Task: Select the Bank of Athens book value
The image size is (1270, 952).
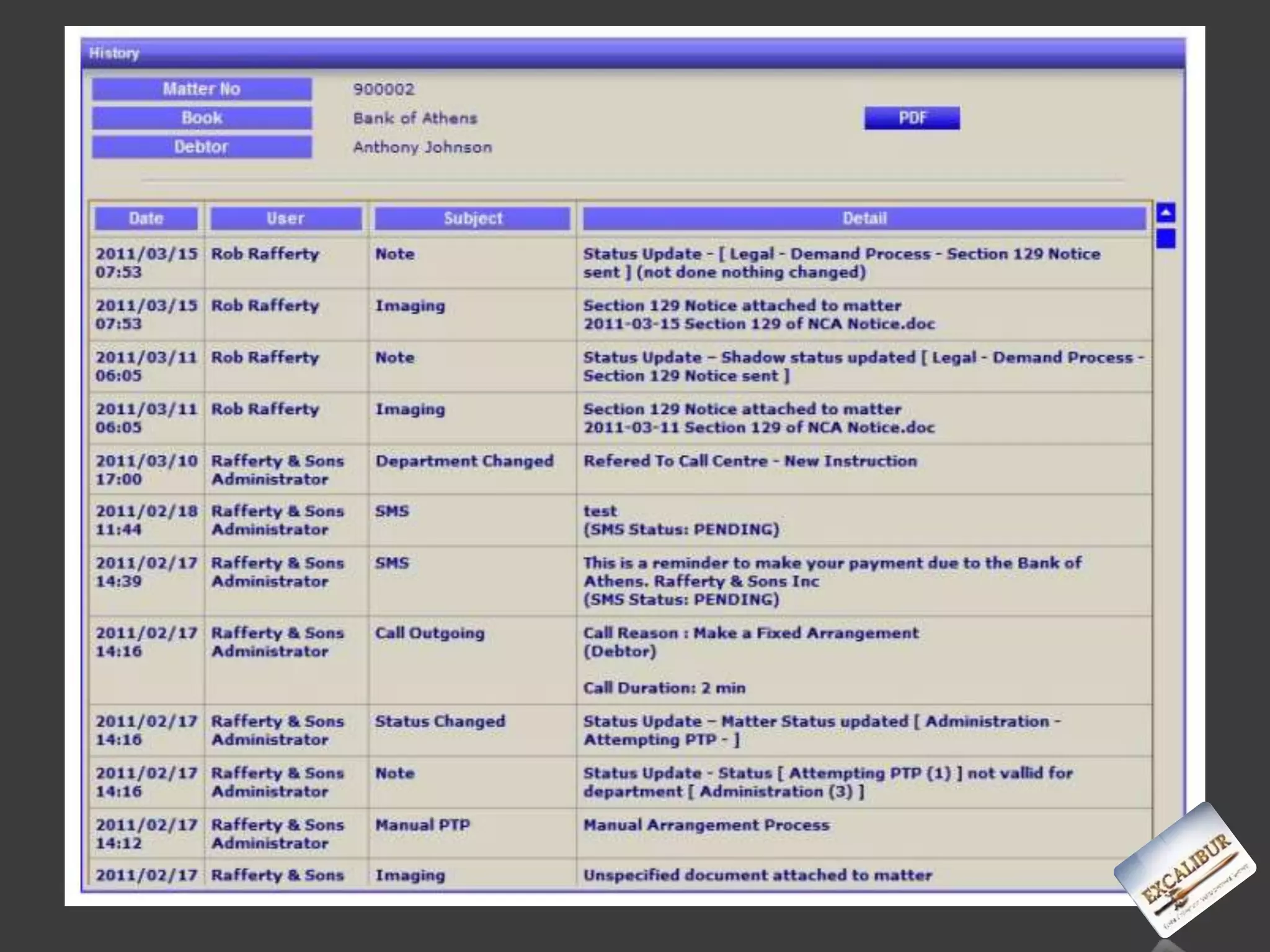Action: point(415,118)
